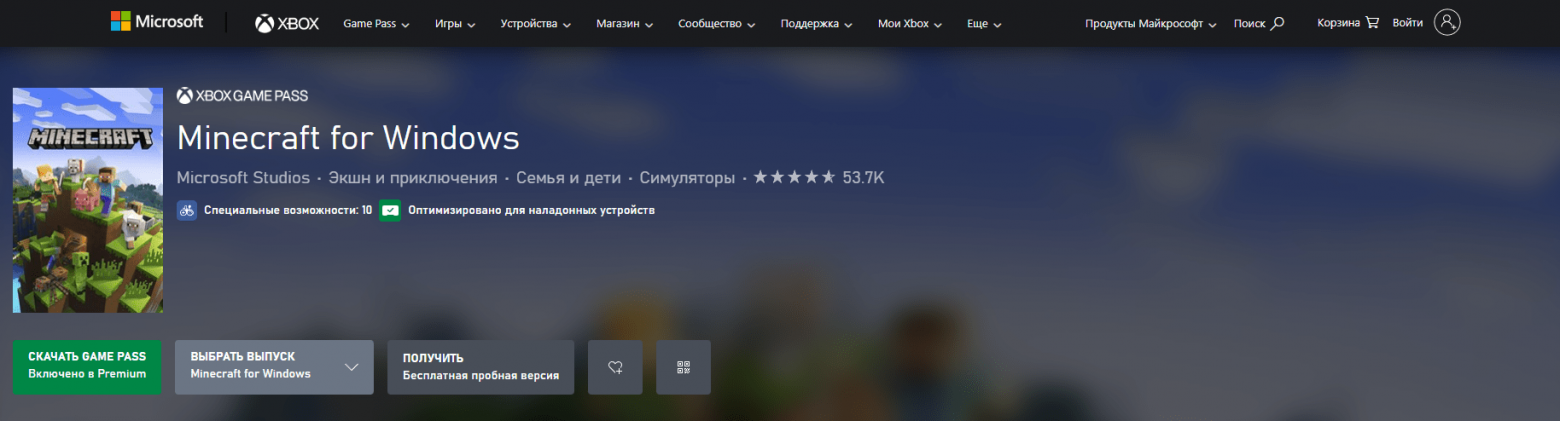Click the accessibility features icon
This screenshot has width=1560, height=421.
click(x=187, y=211)
